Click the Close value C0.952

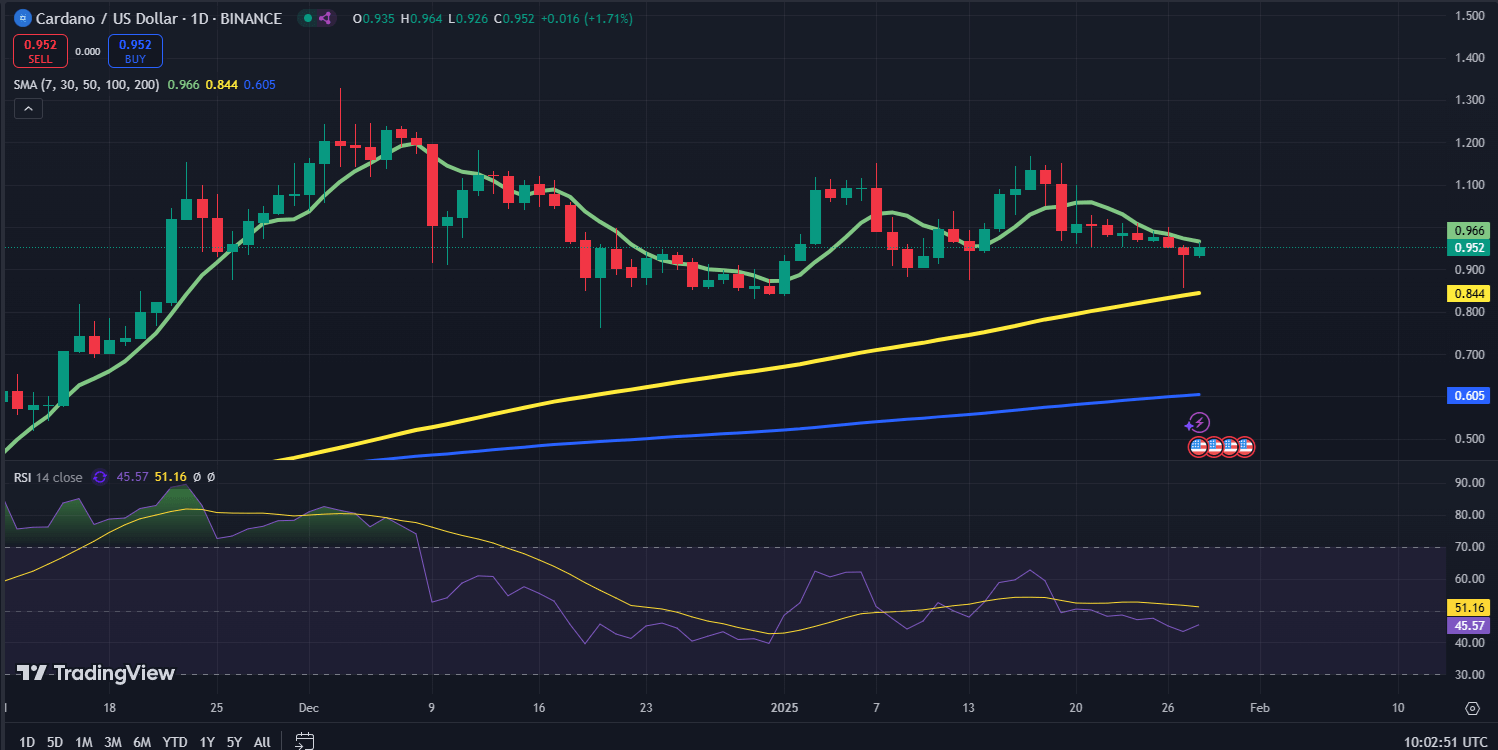pos(516,18)
